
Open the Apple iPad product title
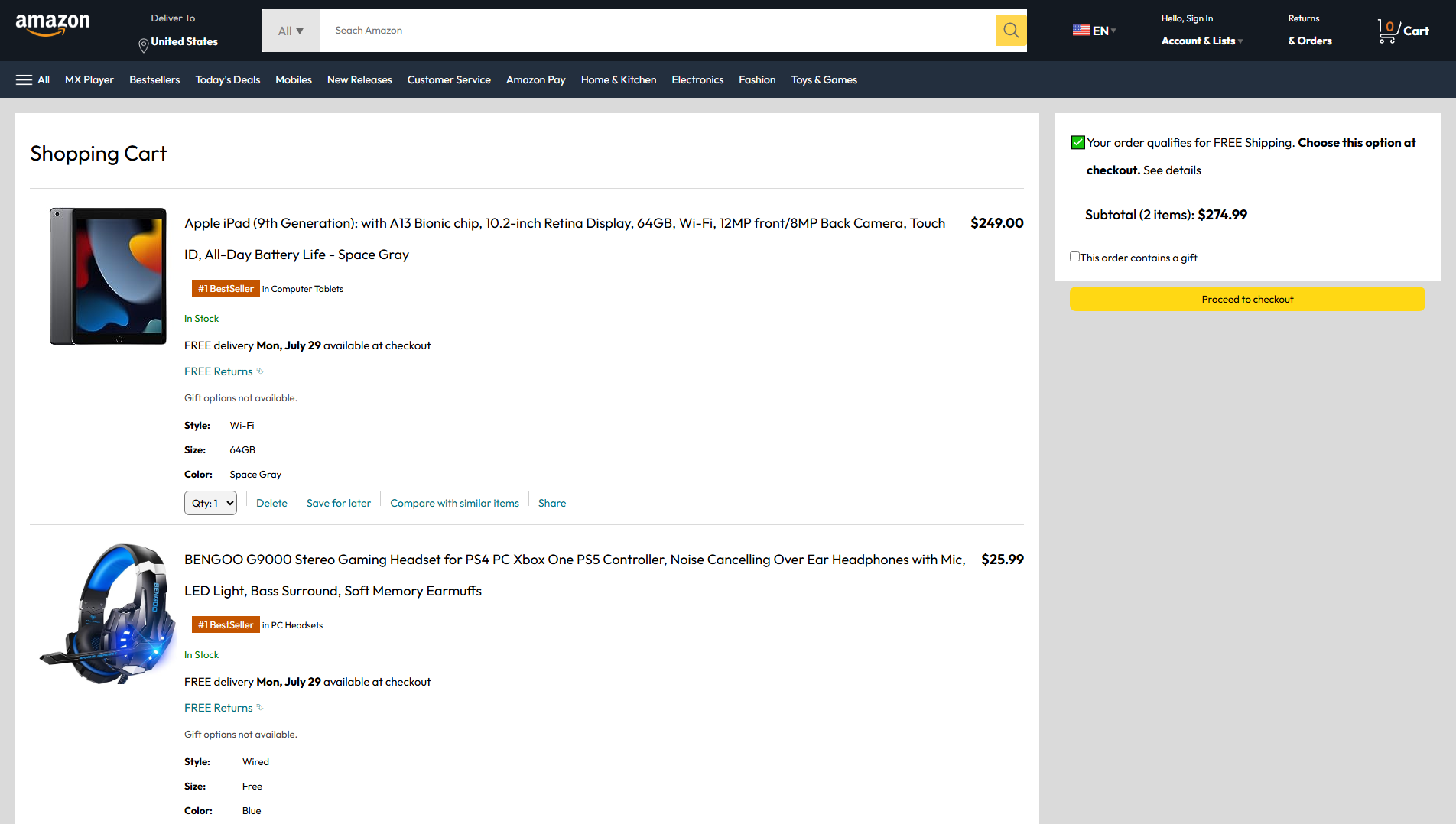[564, 238]
